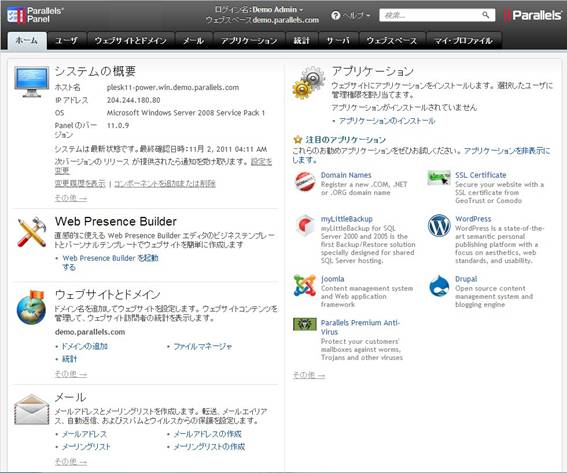567x473 pixels.
Task: Click the Panel version 11.0.9
Action: coord(118,125)
